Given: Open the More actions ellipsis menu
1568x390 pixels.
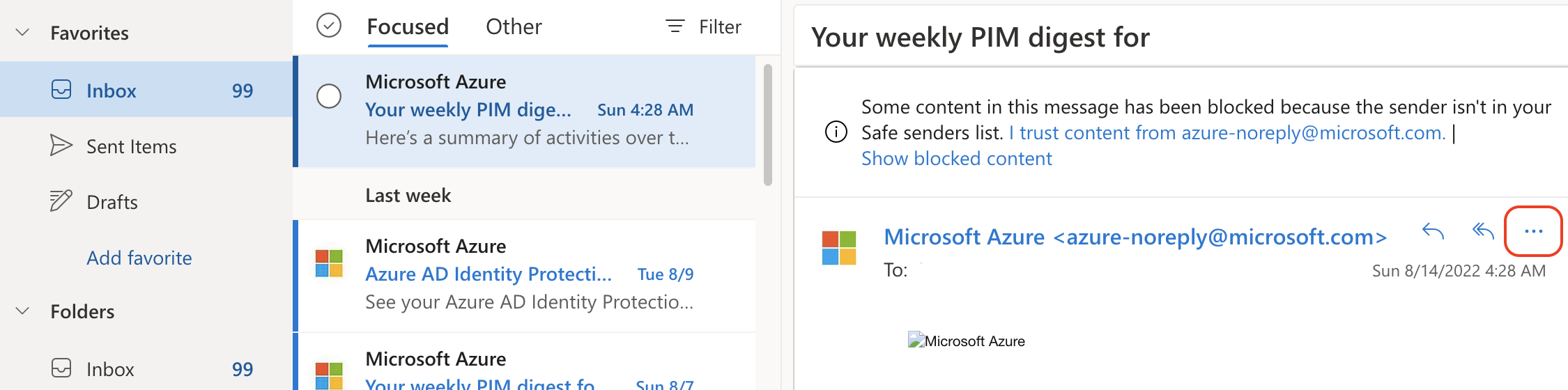Looking at the screenshot, I should click(x=1533, y=231).
